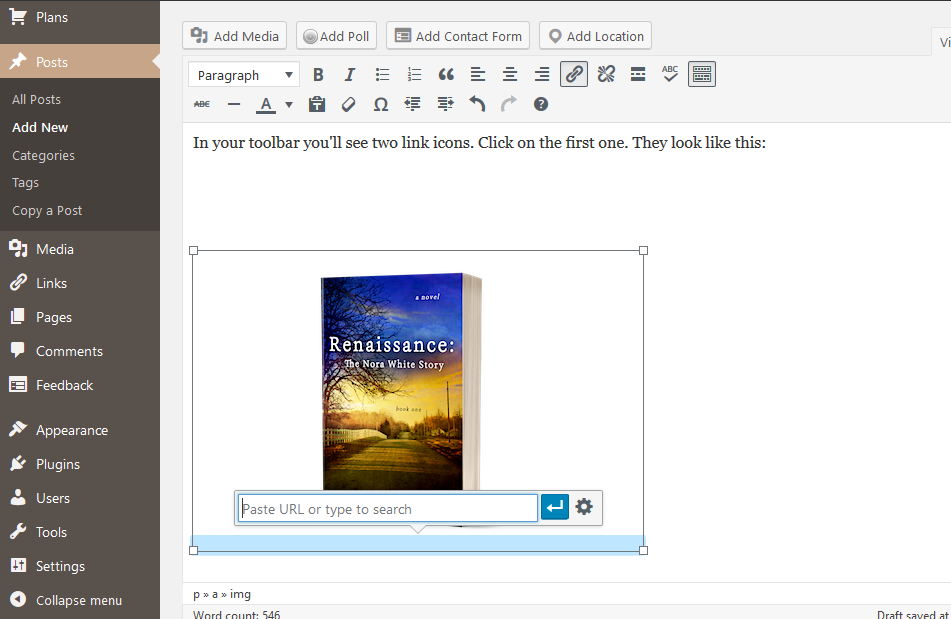Open the Paragraph format dropdown

(244, 75)
